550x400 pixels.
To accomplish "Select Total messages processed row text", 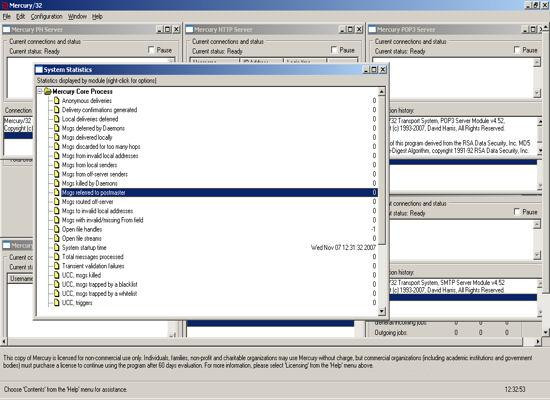I will click(93, 257).
